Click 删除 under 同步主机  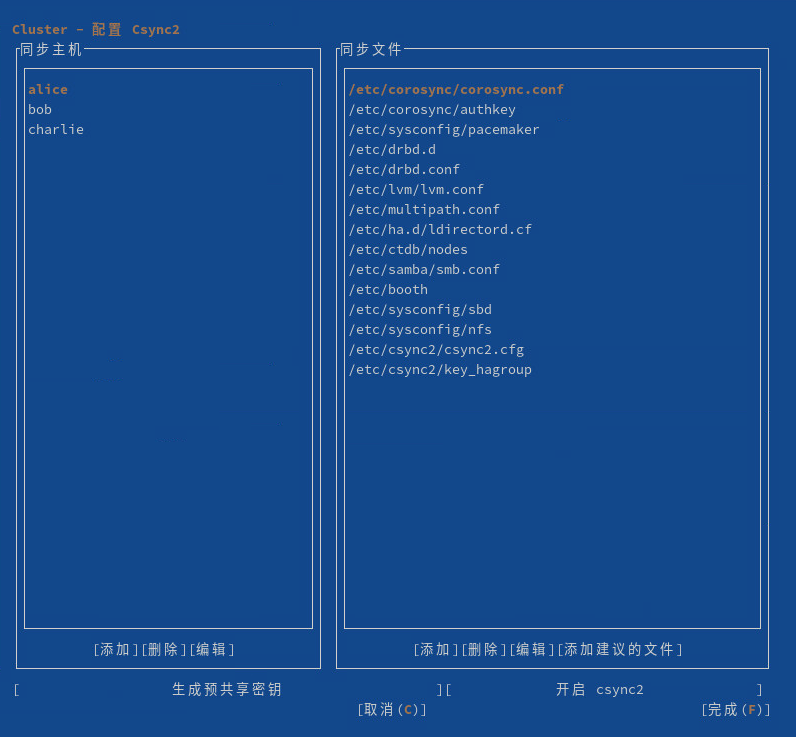163,649
